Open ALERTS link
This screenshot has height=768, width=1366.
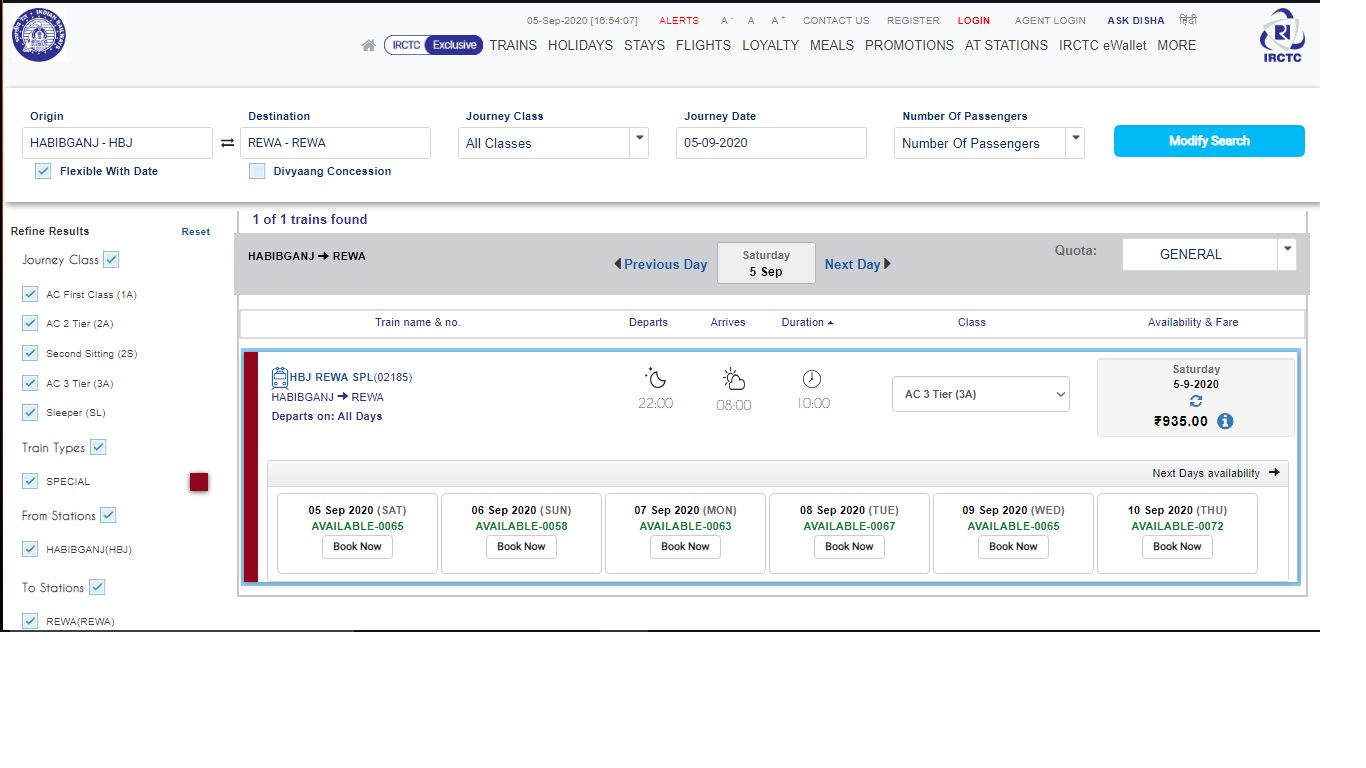(x=679, y=21)
